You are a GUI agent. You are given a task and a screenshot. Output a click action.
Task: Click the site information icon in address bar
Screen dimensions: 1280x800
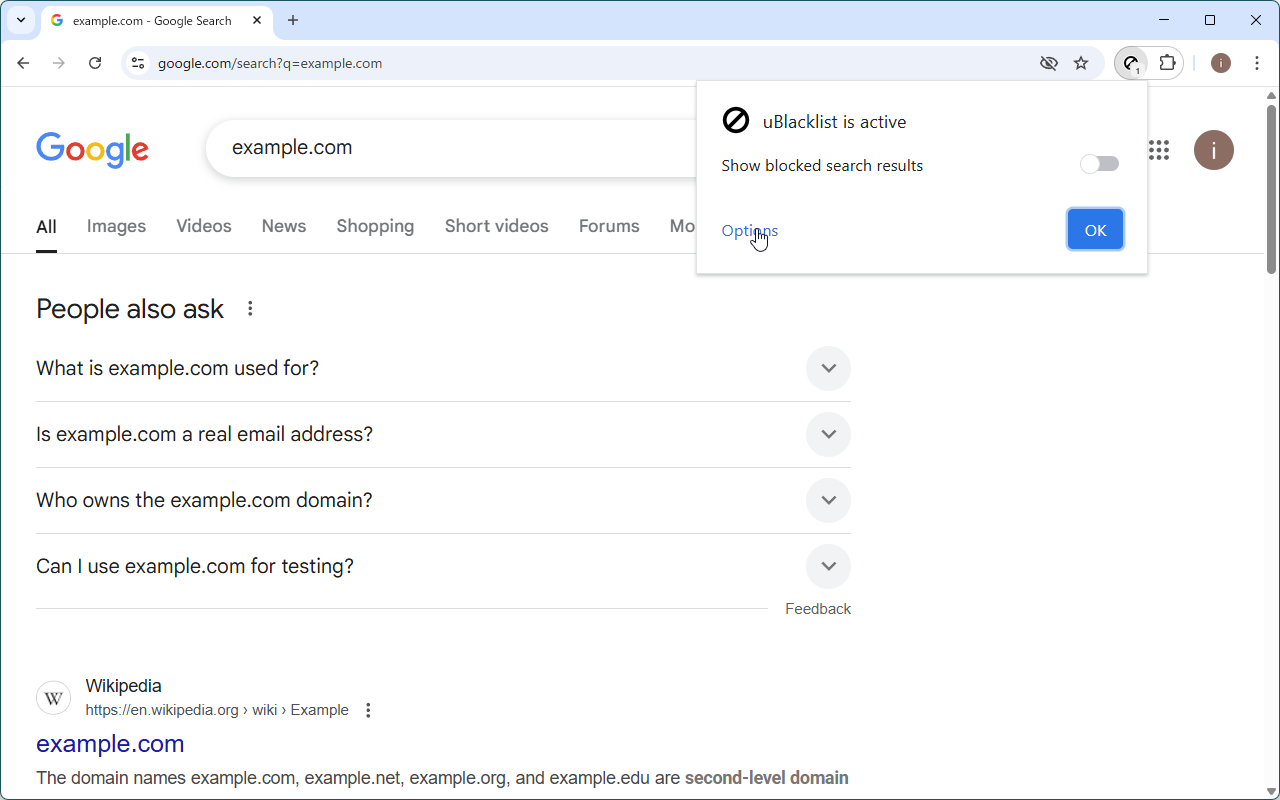(139, 63)
